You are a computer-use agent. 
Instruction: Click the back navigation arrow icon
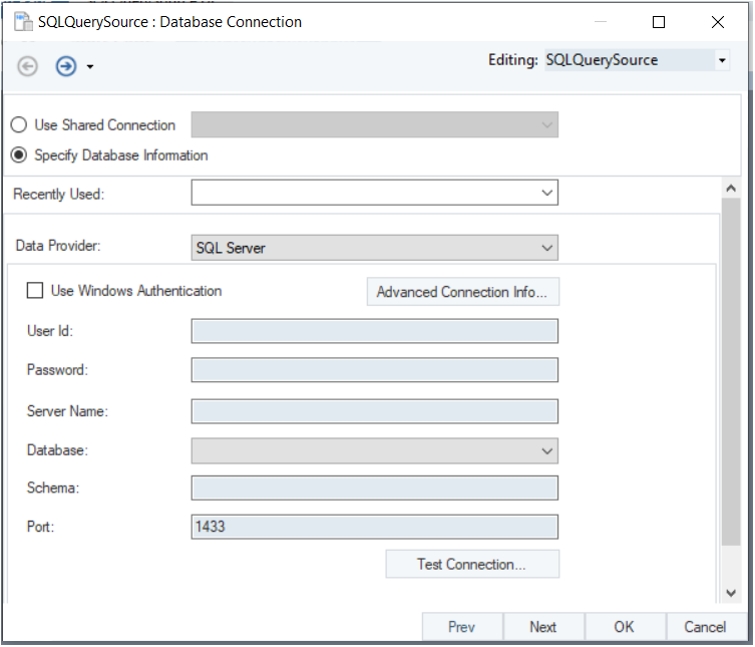point(28,66)
